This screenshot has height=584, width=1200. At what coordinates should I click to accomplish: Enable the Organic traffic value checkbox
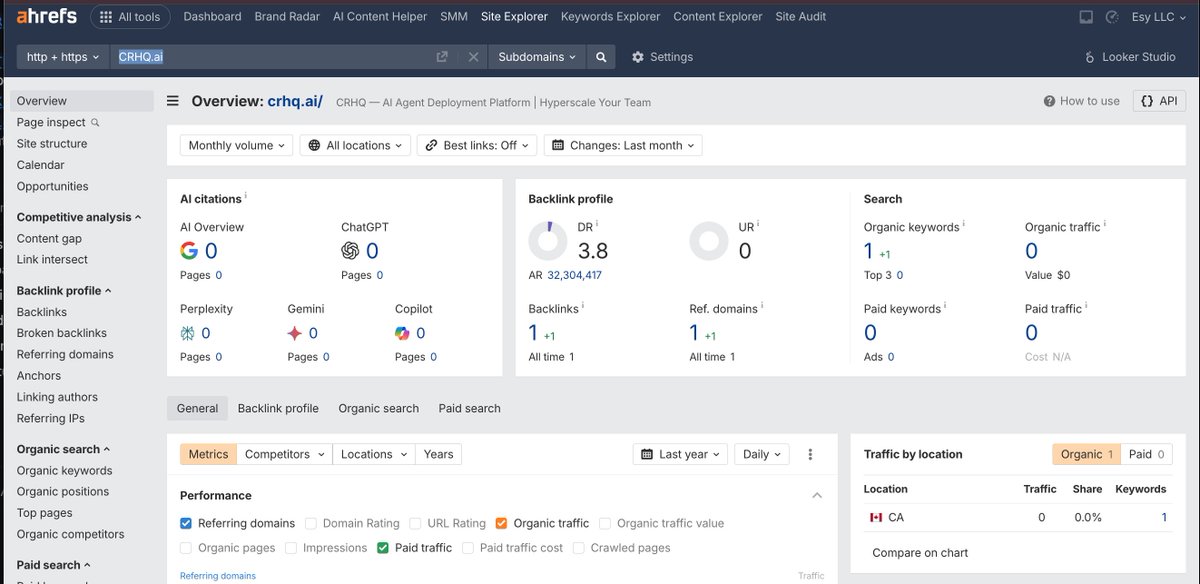[605, 523]
